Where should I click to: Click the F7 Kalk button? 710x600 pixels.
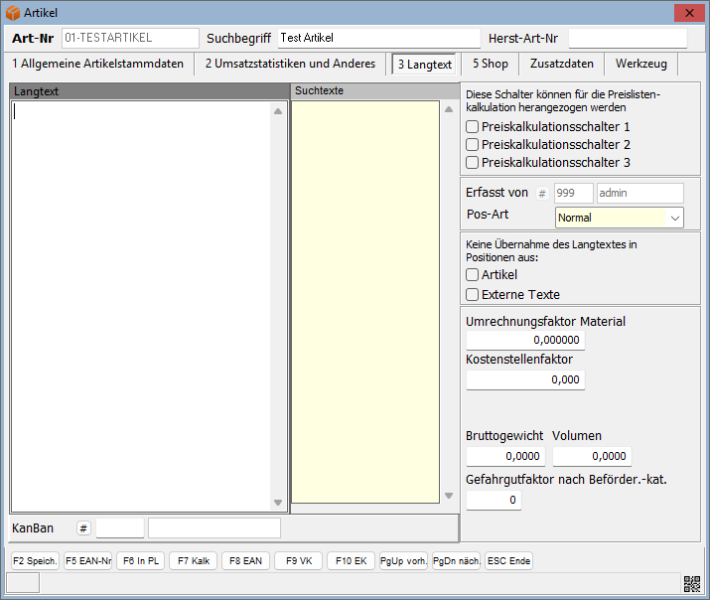pos(192,561)
